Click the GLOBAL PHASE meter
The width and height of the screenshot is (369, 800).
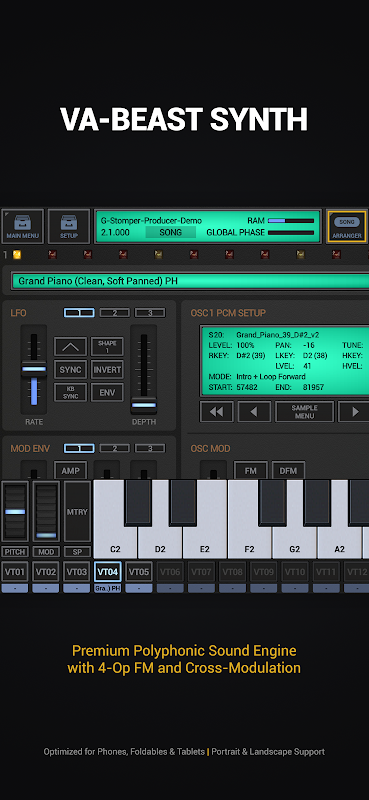(291, 233)
